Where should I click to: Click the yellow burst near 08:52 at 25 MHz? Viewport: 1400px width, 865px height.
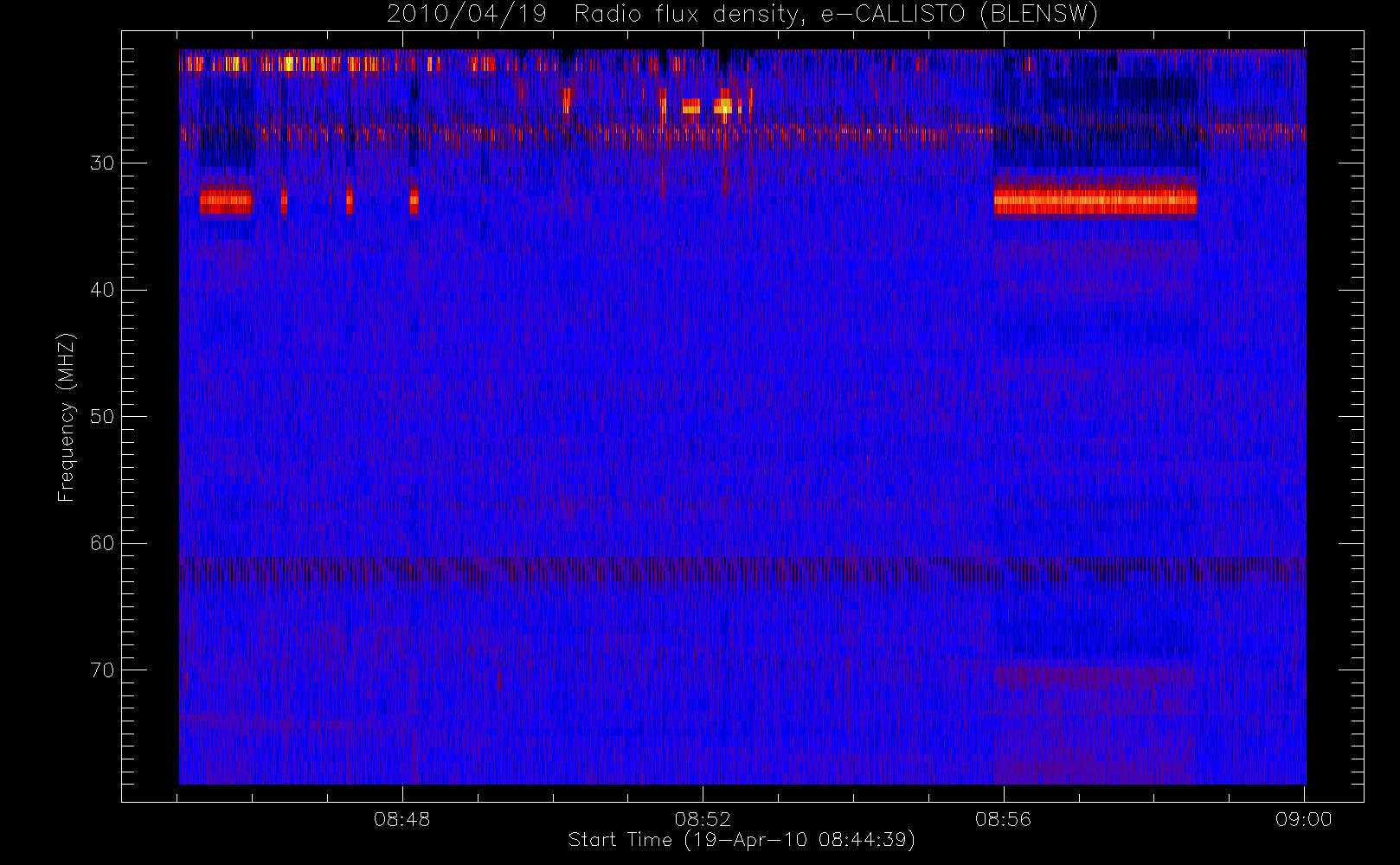point(723,106)
